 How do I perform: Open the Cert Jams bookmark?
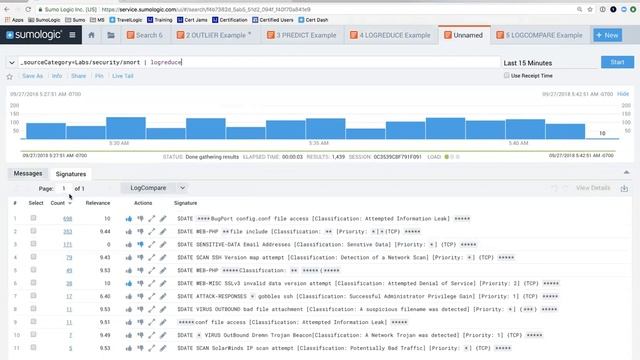click(x=192, y=20)
